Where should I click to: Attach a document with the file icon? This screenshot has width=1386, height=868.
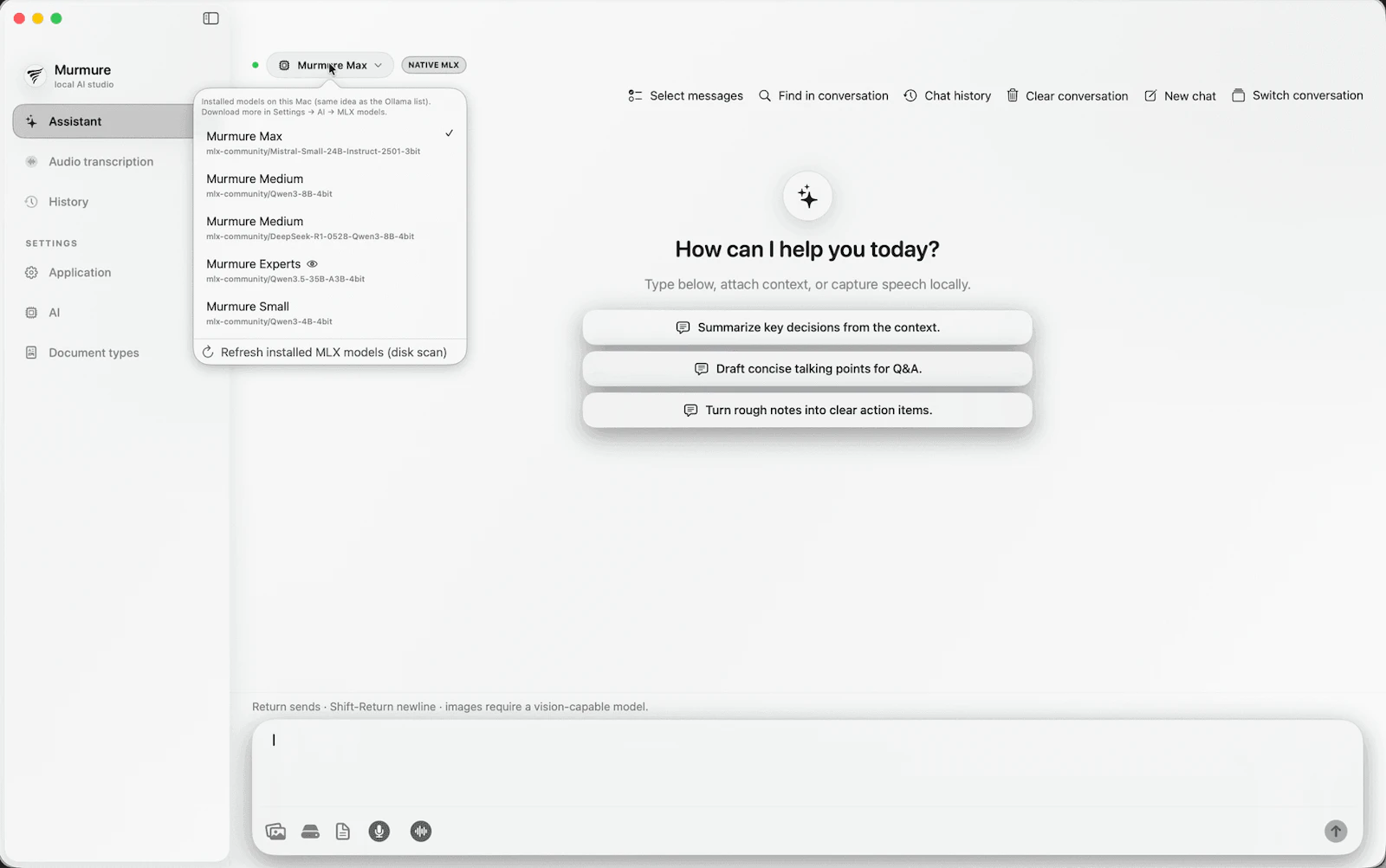pos(343,832)
